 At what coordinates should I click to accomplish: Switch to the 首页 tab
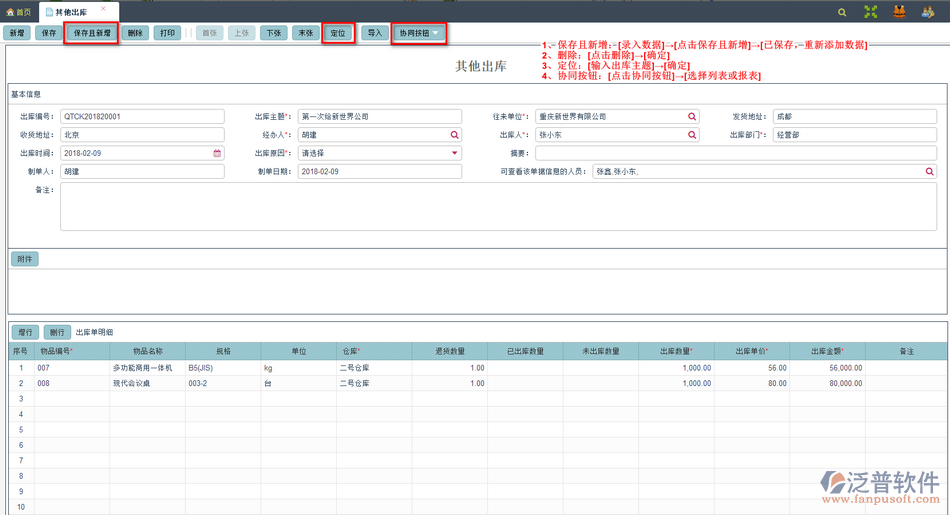(19, 12)
